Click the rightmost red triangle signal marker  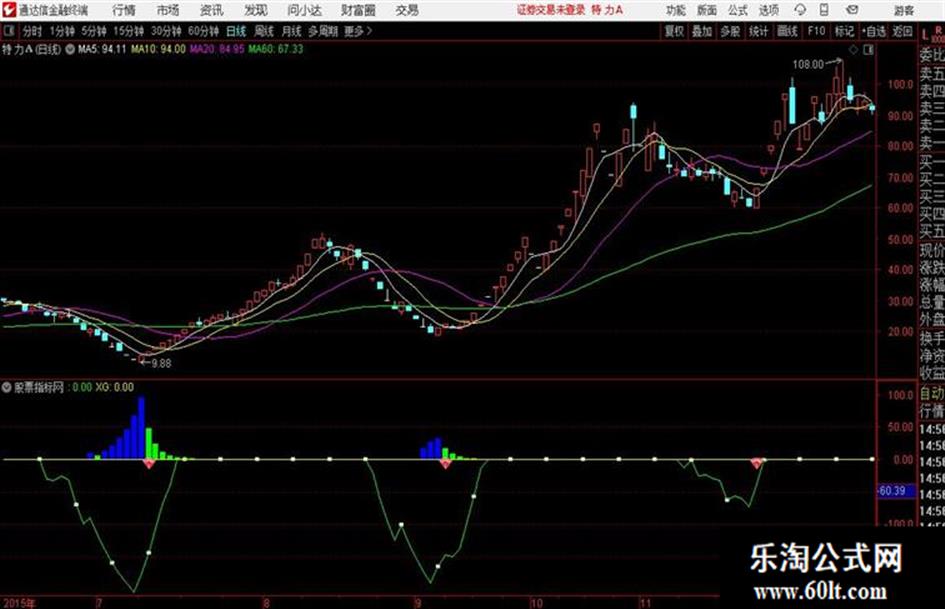756,463
